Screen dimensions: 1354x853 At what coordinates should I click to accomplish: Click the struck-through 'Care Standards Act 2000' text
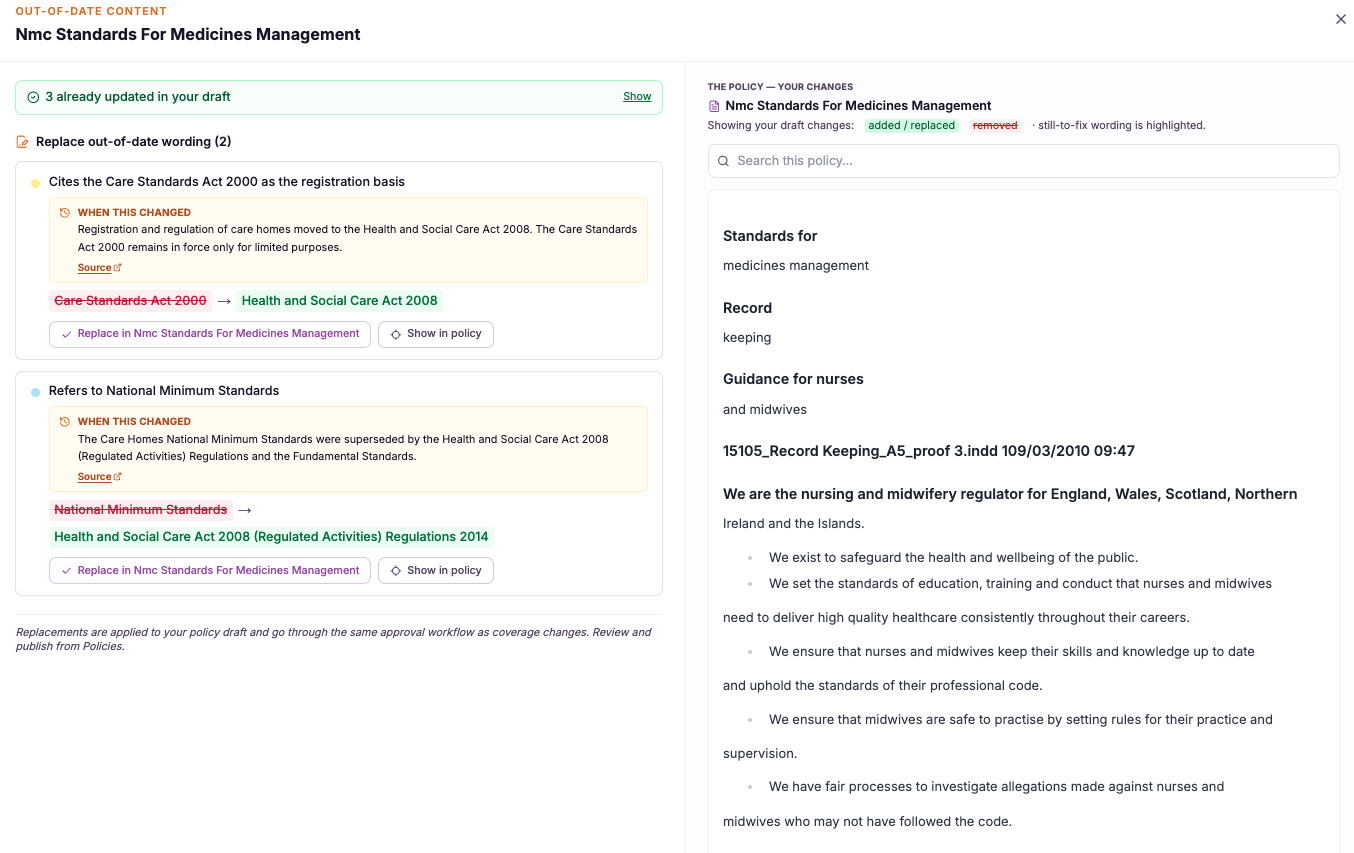[x=130, y=301]
